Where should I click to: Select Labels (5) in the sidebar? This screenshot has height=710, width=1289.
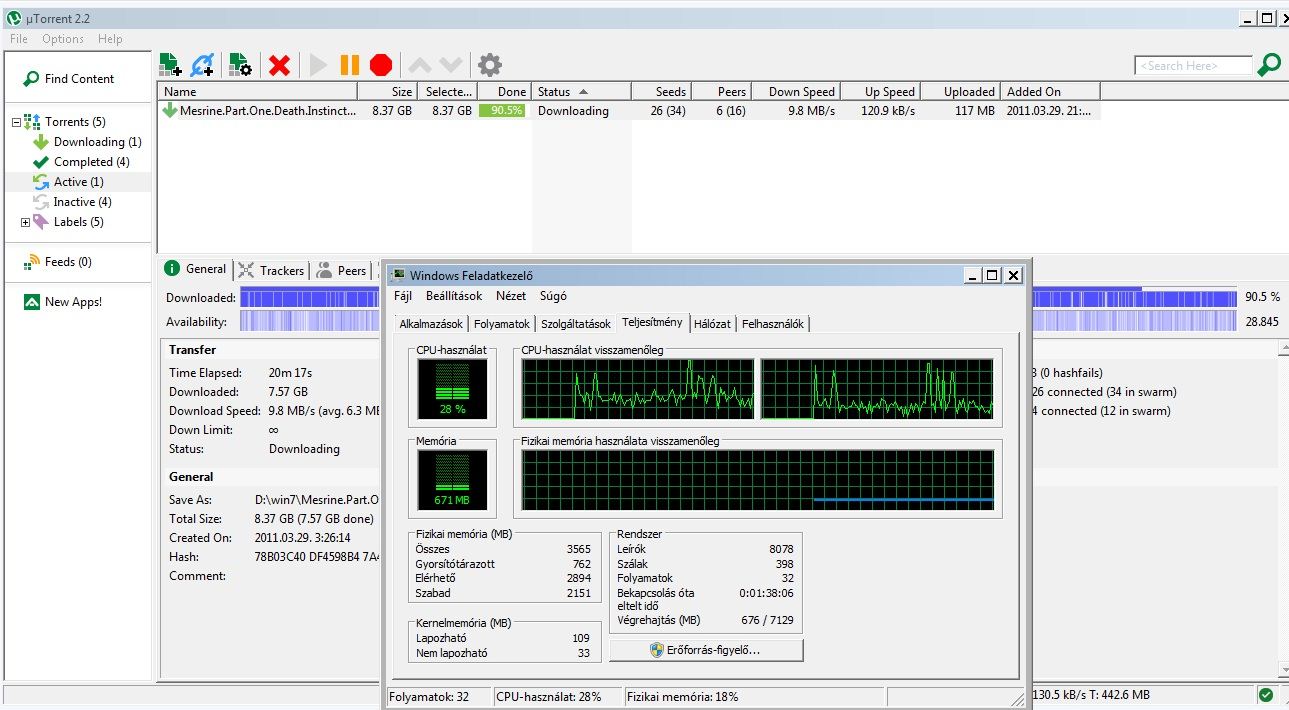[x=68, y=222]
